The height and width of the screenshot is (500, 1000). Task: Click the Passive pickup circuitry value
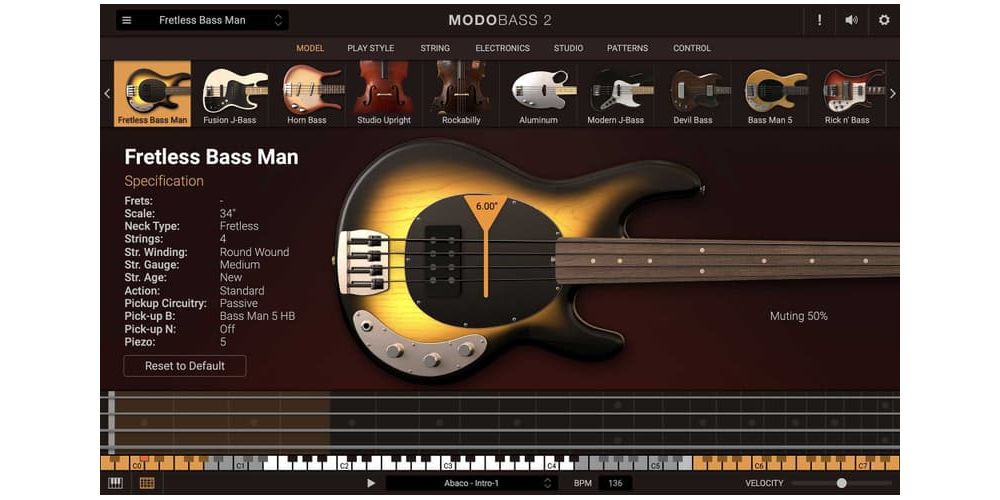(239, 304)
